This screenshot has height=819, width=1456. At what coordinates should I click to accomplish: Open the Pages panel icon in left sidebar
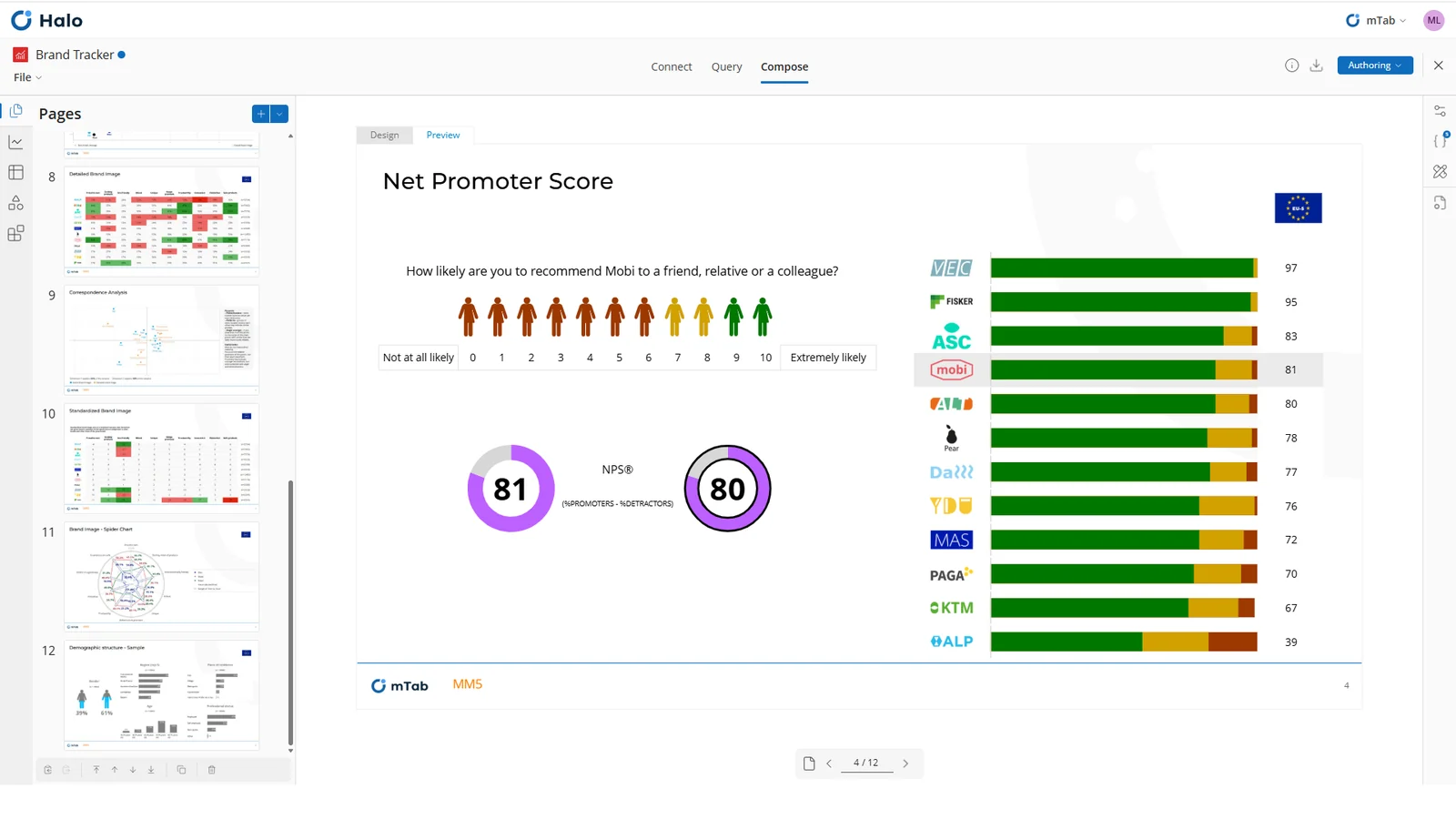(x=16, y=111)
